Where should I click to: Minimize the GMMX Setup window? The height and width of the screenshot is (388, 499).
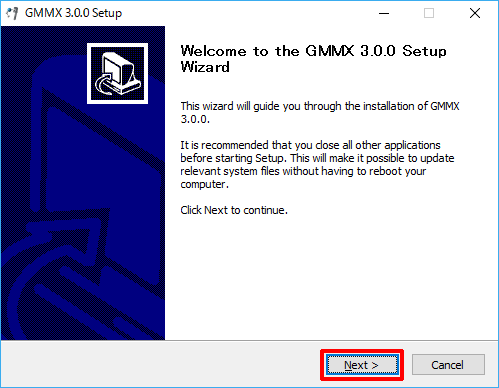384,13
